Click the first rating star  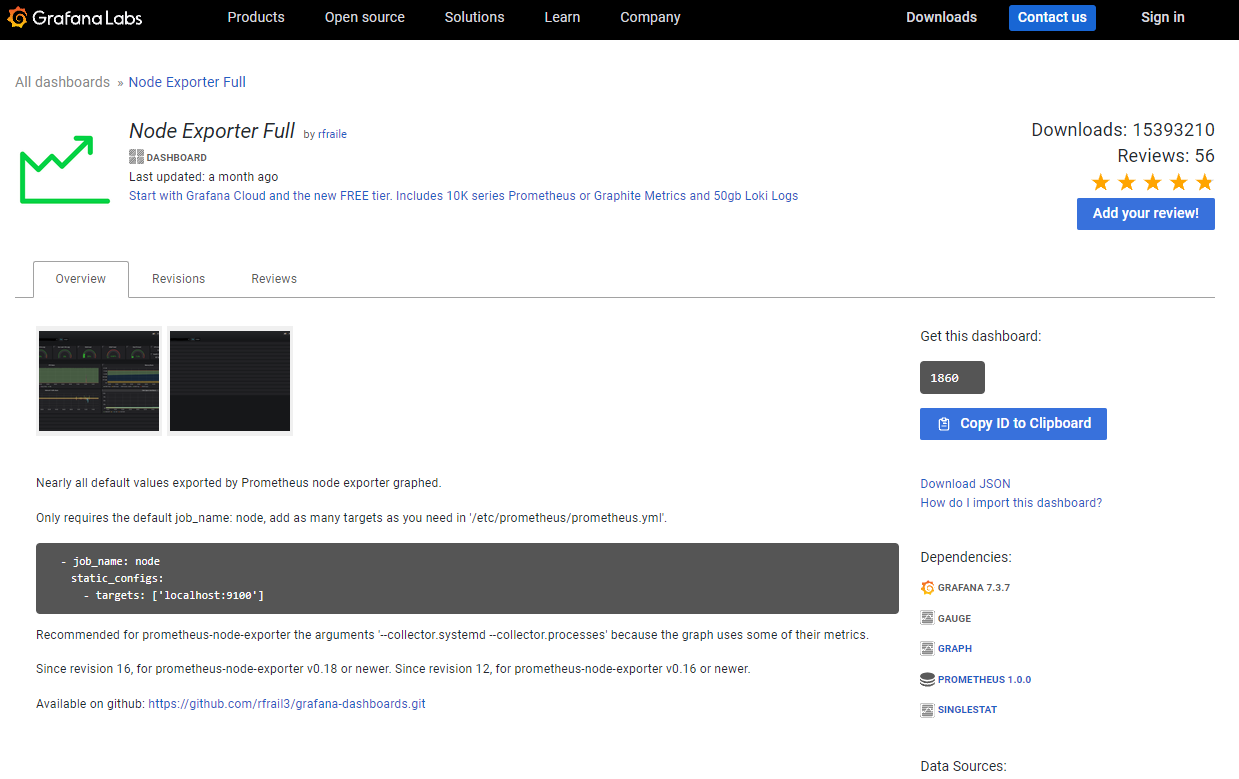click(x=1100, y=182)
